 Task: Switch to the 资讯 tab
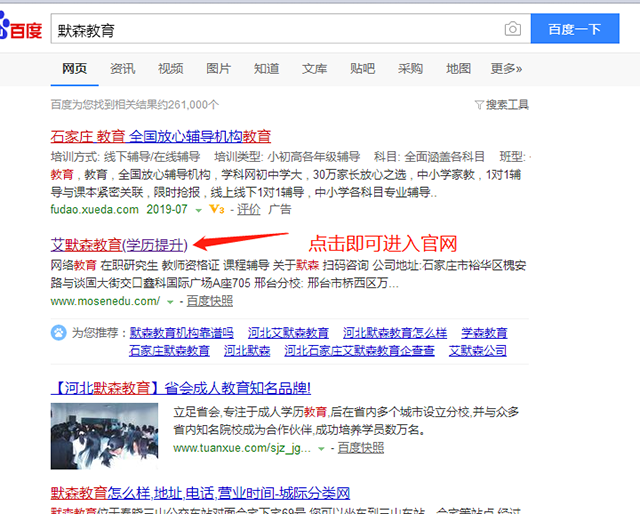tap(122, 69)
